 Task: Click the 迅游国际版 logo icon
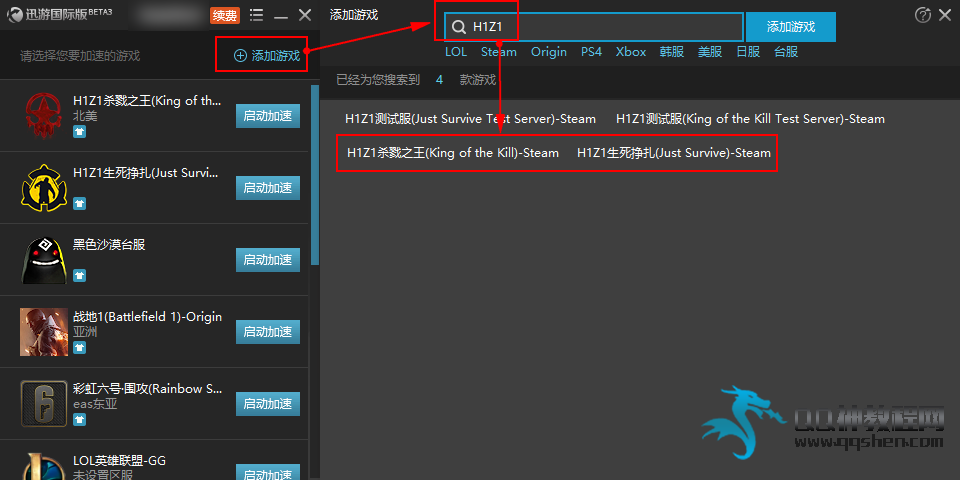(x=15, y=15)
